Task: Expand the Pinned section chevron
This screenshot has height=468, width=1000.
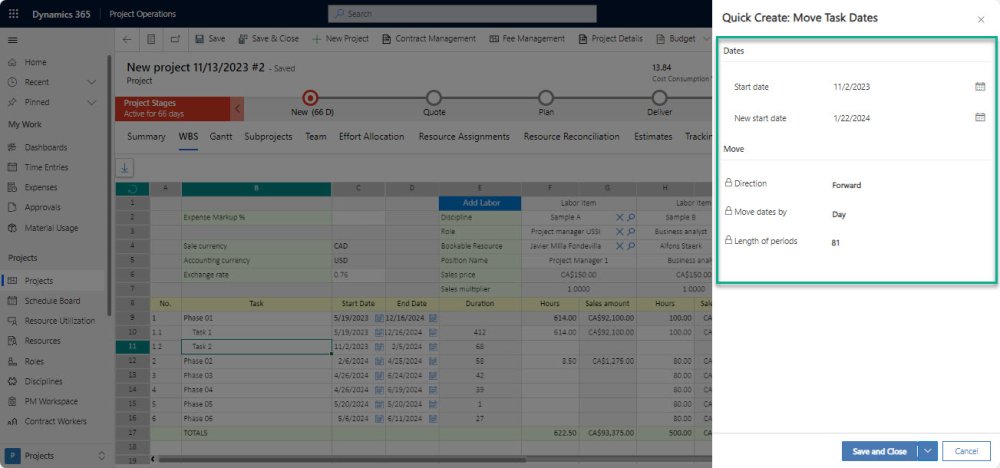Action: (91, 102)
